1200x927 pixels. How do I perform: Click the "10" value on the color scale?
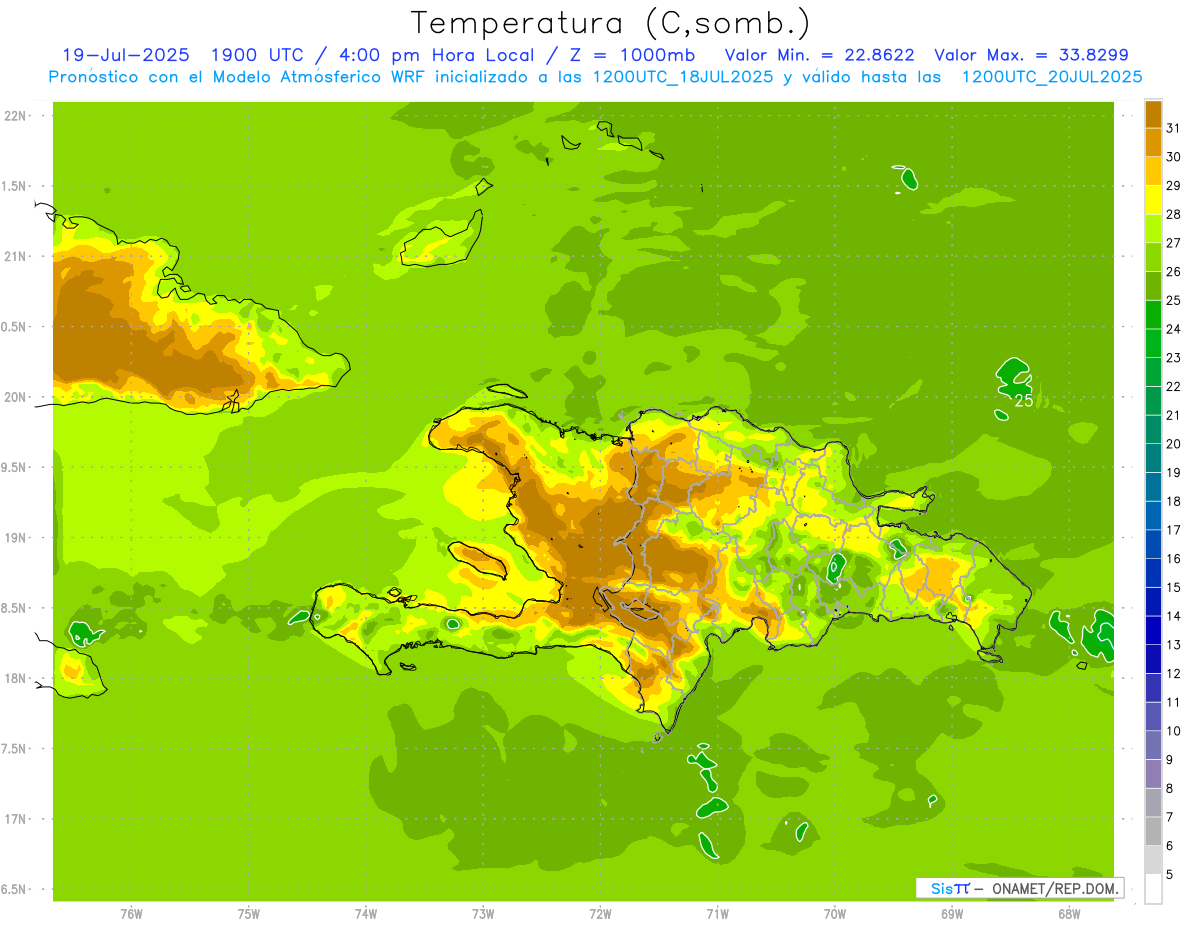click(1173, 731)
